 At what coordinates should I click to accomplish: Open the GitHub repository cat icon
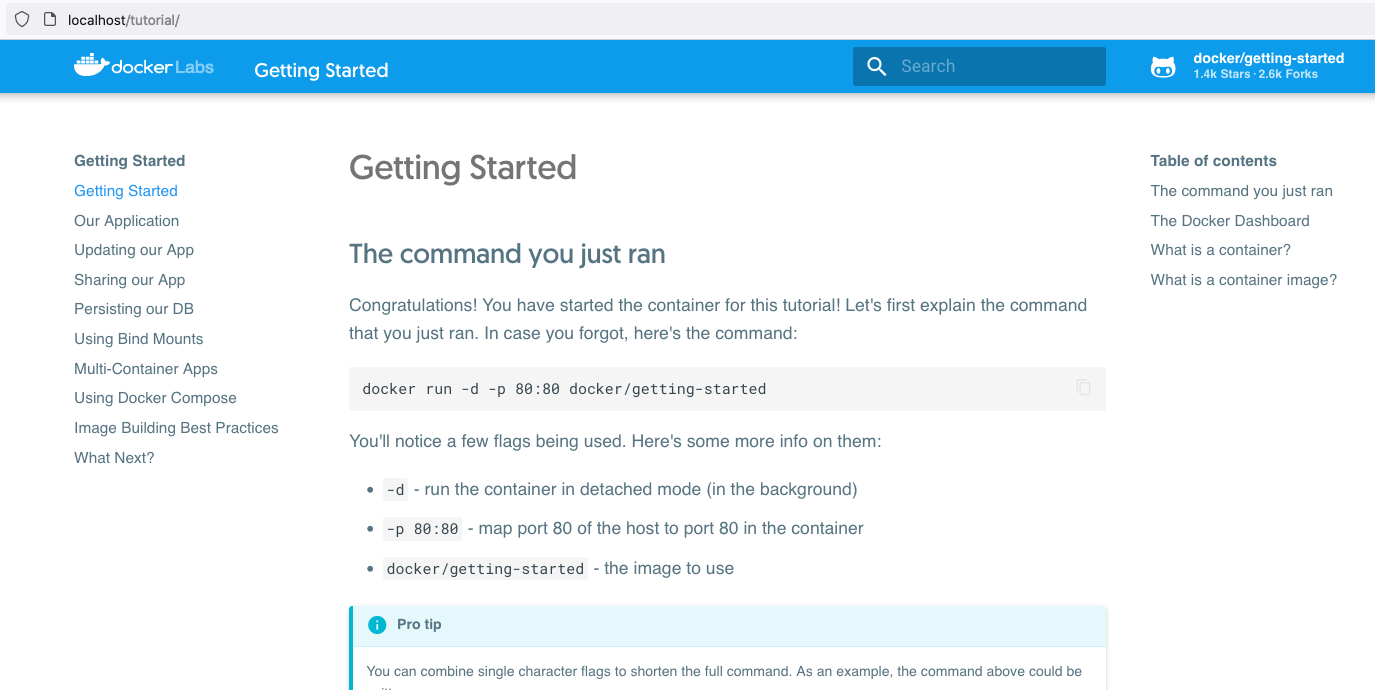pyautogui.click(x=1163, y=67)
